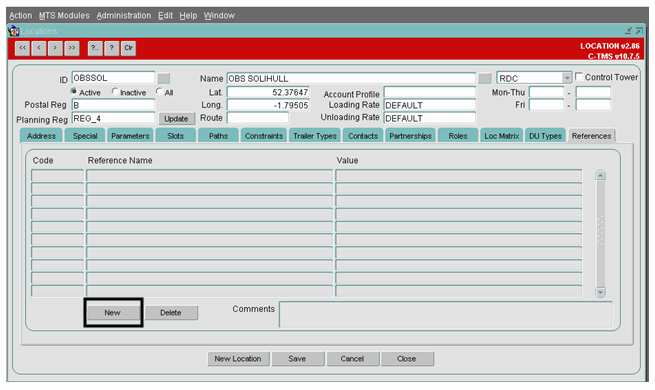Image resolution: width=655 pixels, height=390 pixels.
Task: Click the Account Profile field
Action: [x=429, y=92]
